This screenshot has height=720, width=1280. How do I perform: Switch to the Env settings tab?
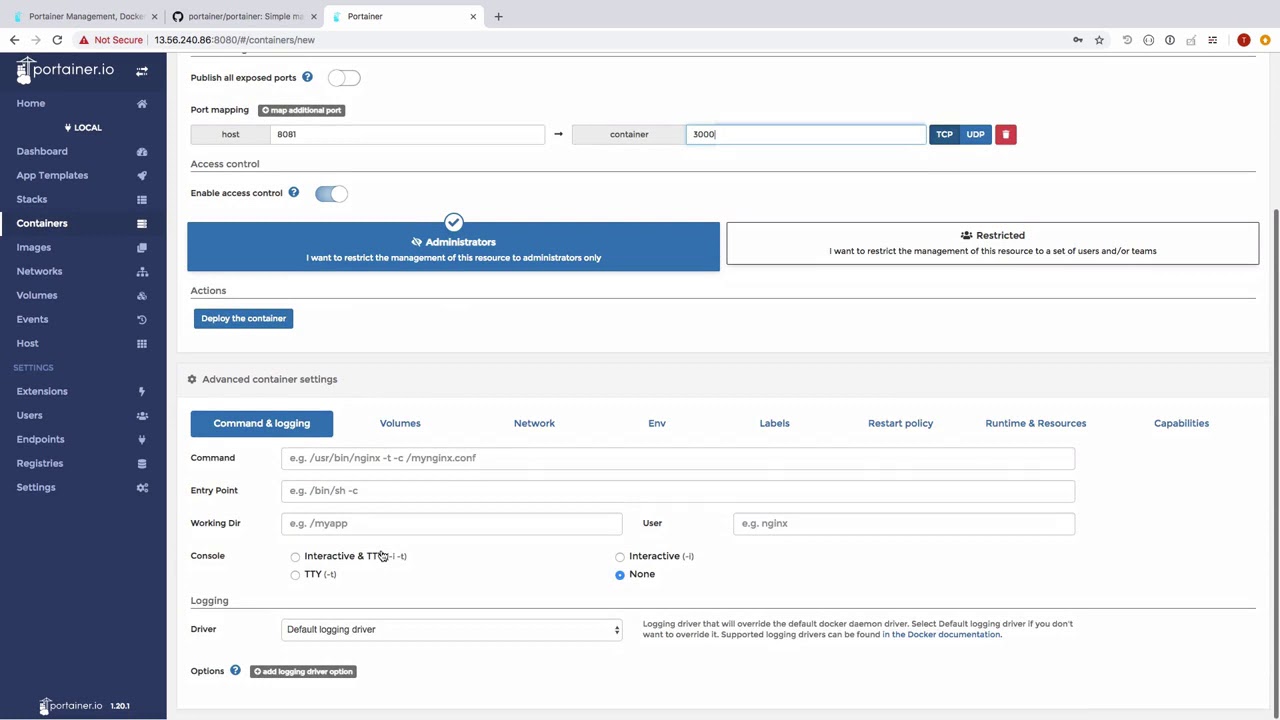pos(657,423)
